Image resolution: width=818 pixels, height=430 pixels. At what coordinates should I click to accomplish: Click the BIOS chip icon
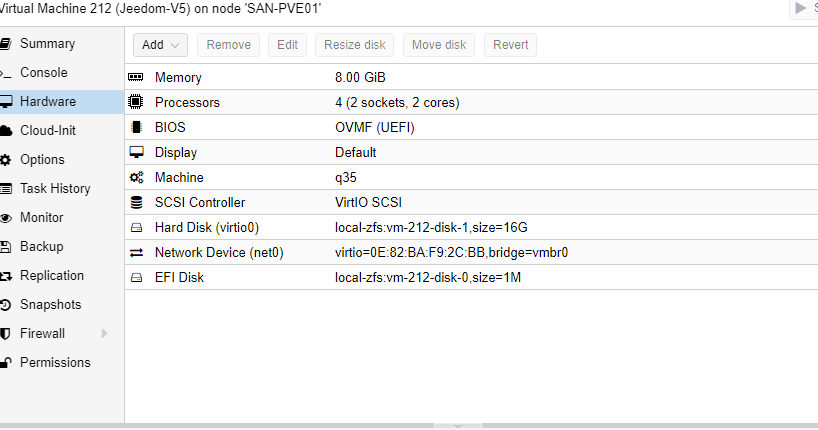point(136,127)
